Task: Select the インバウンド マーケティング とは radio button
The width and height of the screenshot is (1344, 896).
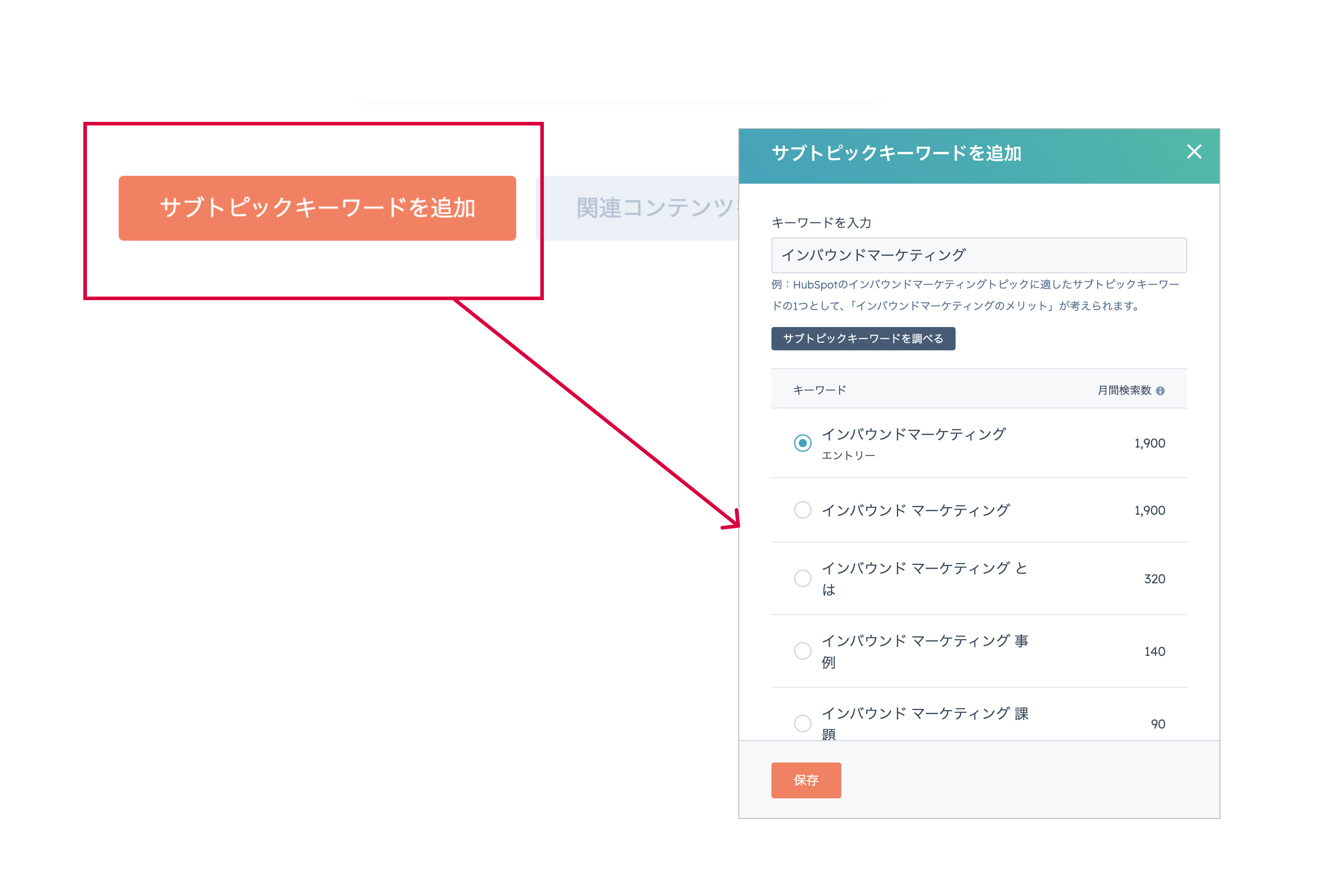Action: pyautogui.click(x=802, y=578)
